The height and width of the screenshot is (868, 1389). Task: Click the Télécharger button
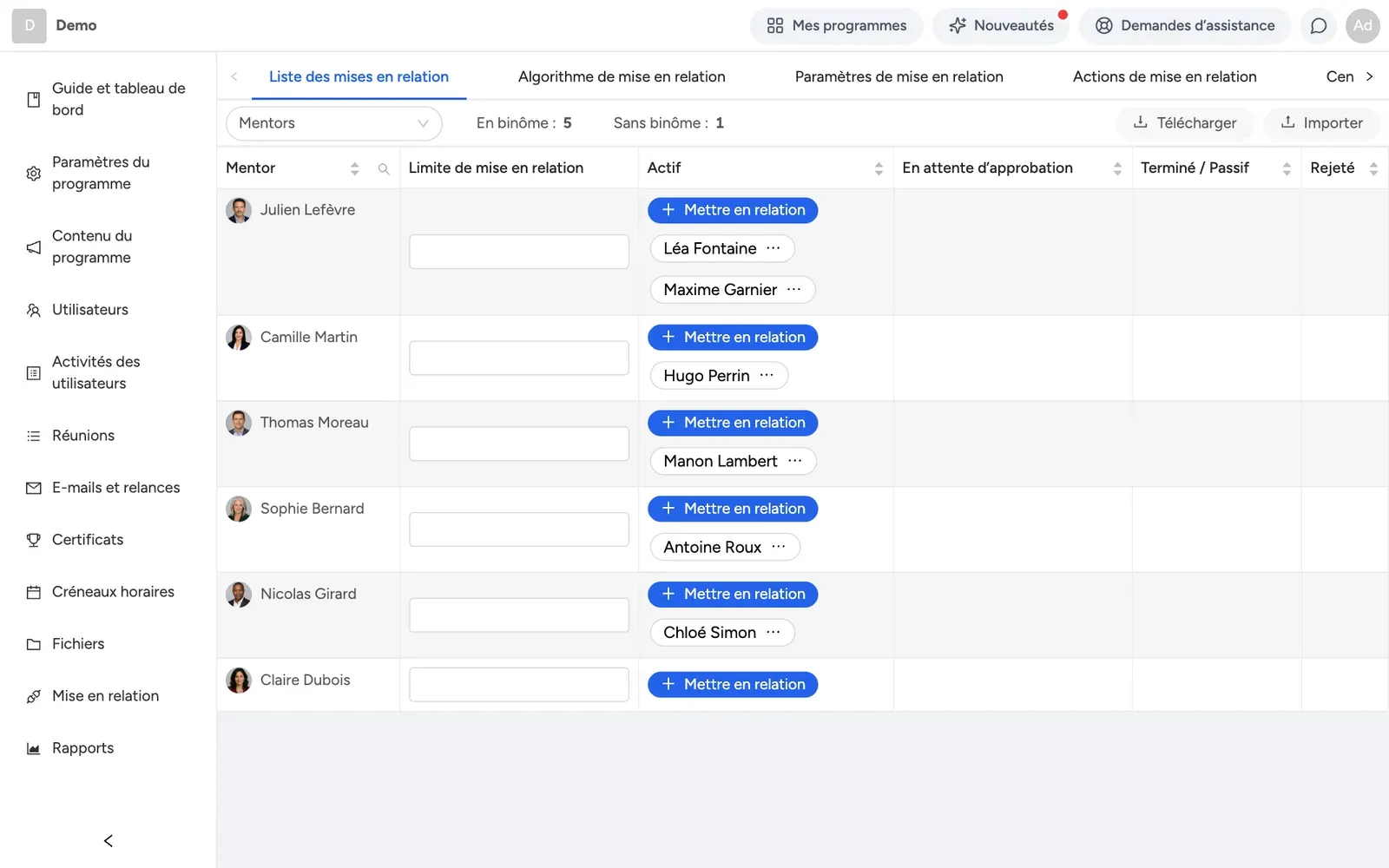[1185, 123]
